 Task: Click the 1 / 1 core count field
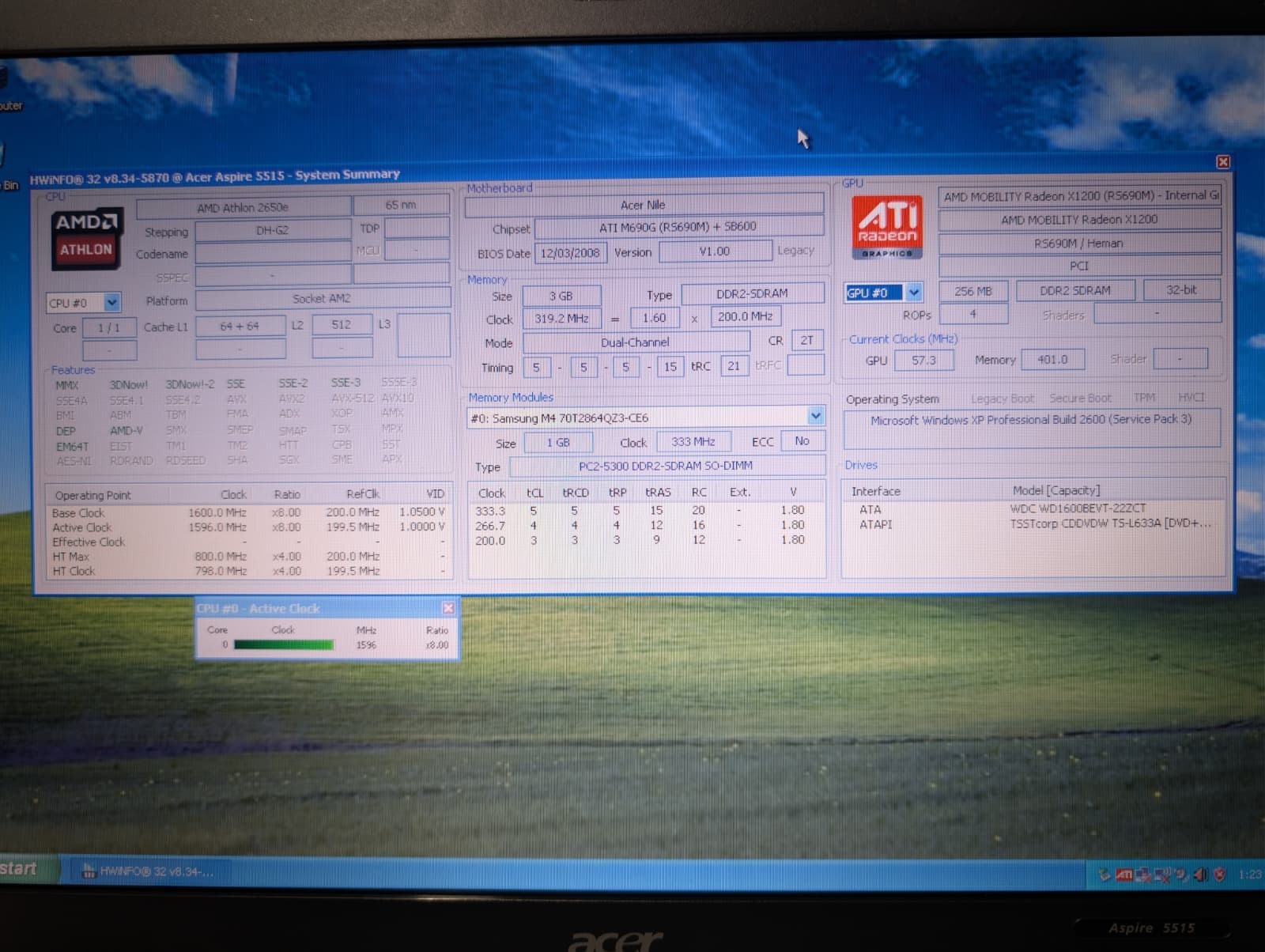(x=109, y=328)
